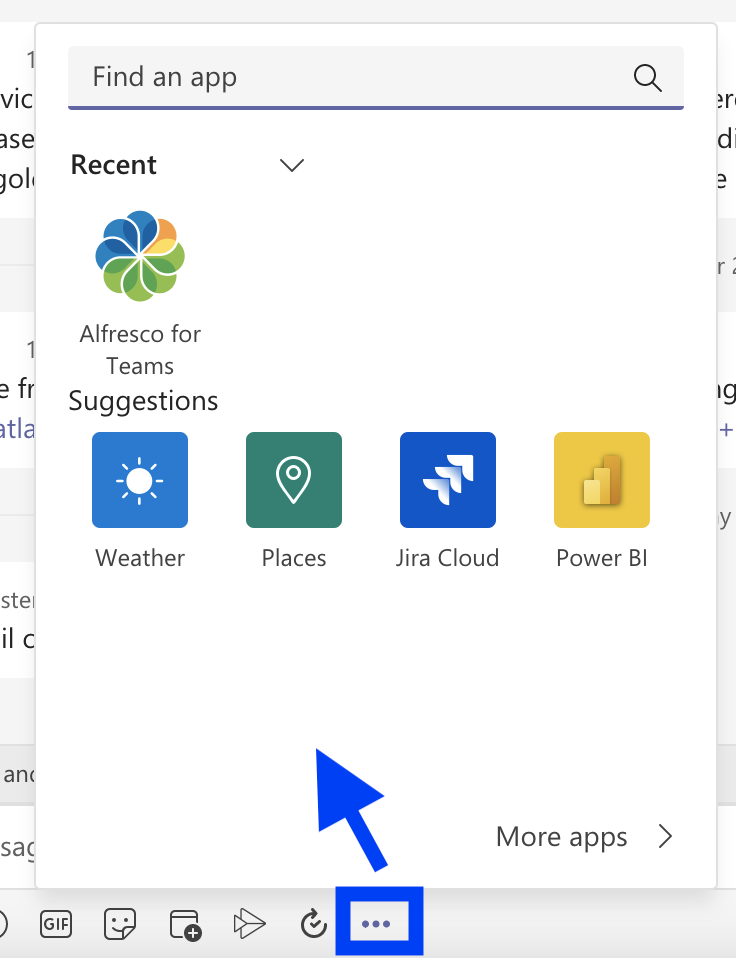The width and height of the screenshot is (736, 958).
Task: Go to More apps
Action: click(x=561, y=837)
